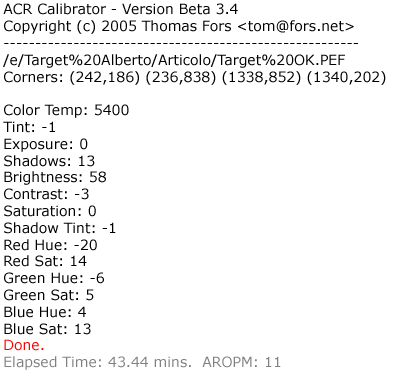Click the Contrast: -3 line

pos(46,194)
